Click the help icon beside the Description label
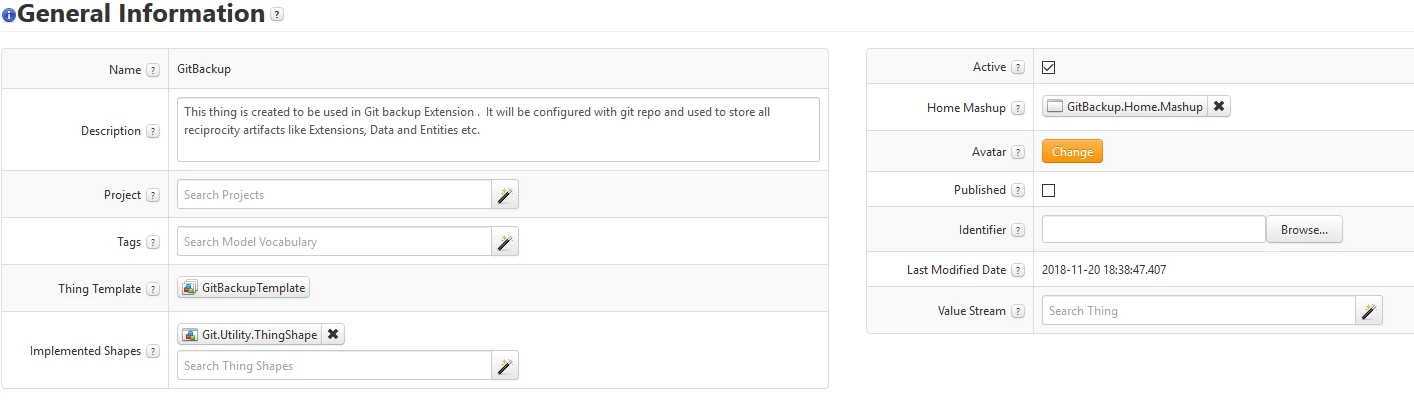Screen dimensions: 1414x402 [153, 131]
